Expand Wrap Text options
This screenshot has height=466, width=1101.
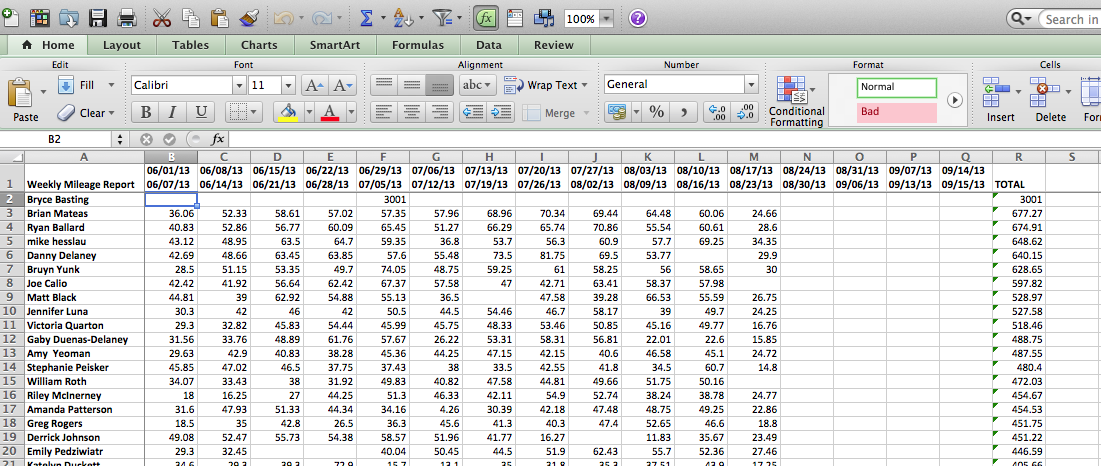click(583, 85)
